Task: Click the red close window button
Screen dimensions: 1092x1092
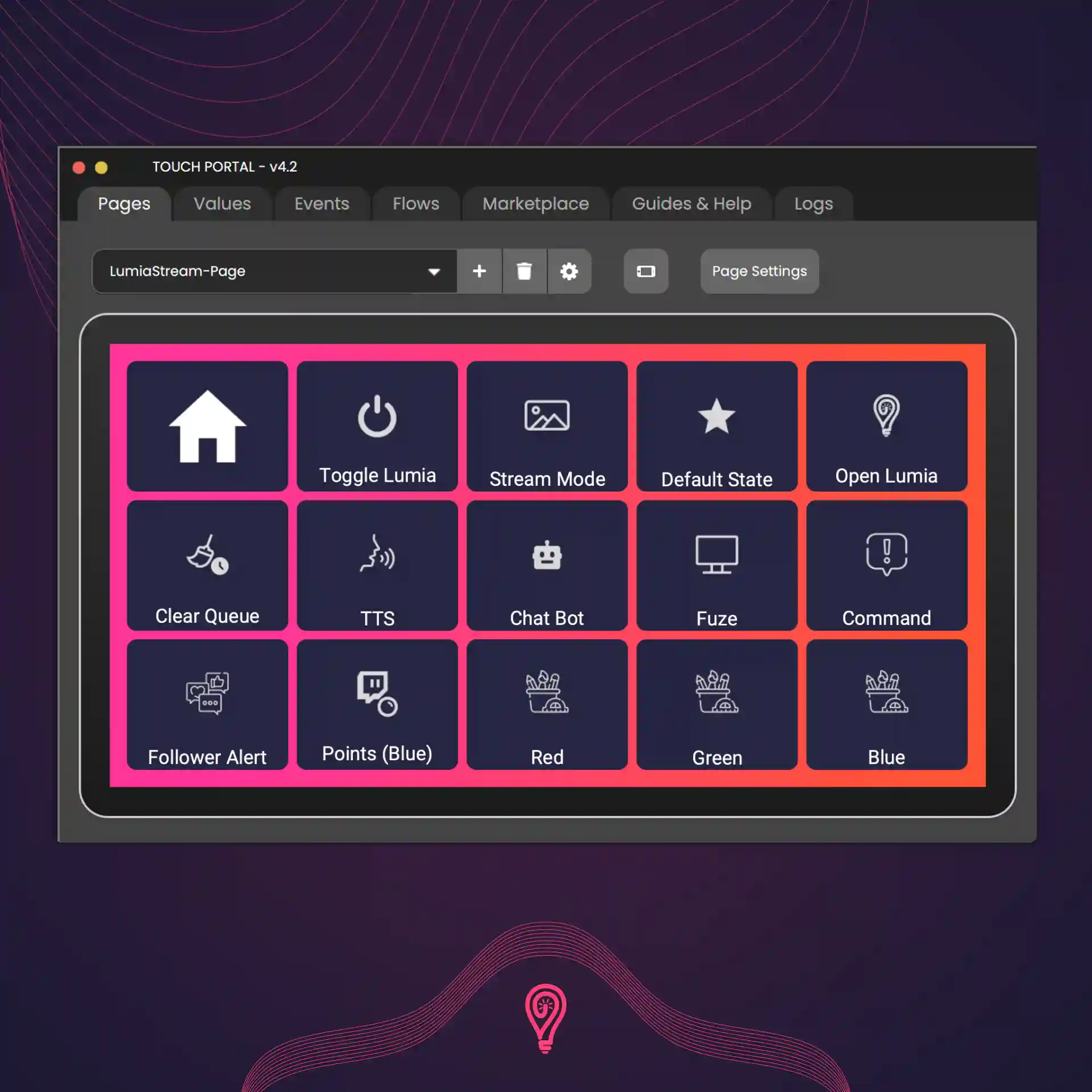Action: click(x=79, y=167)
